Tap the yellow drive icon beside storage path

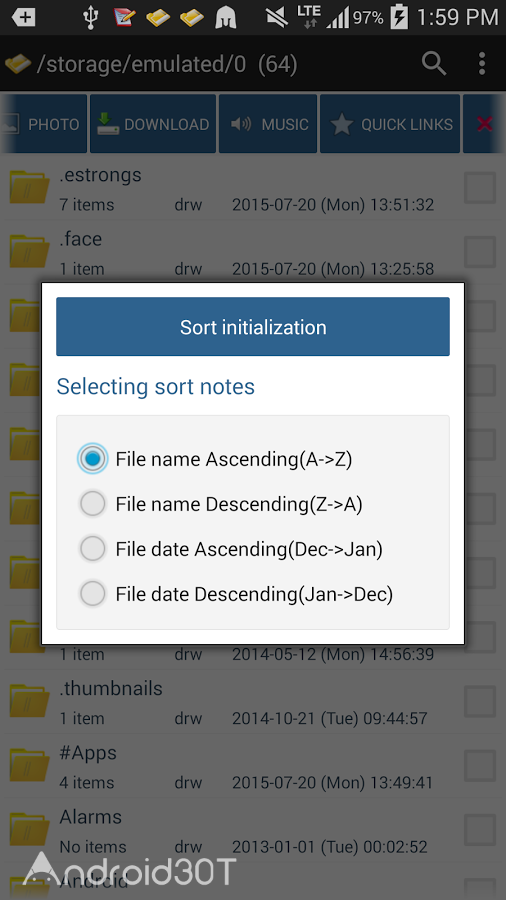[18, 64]
